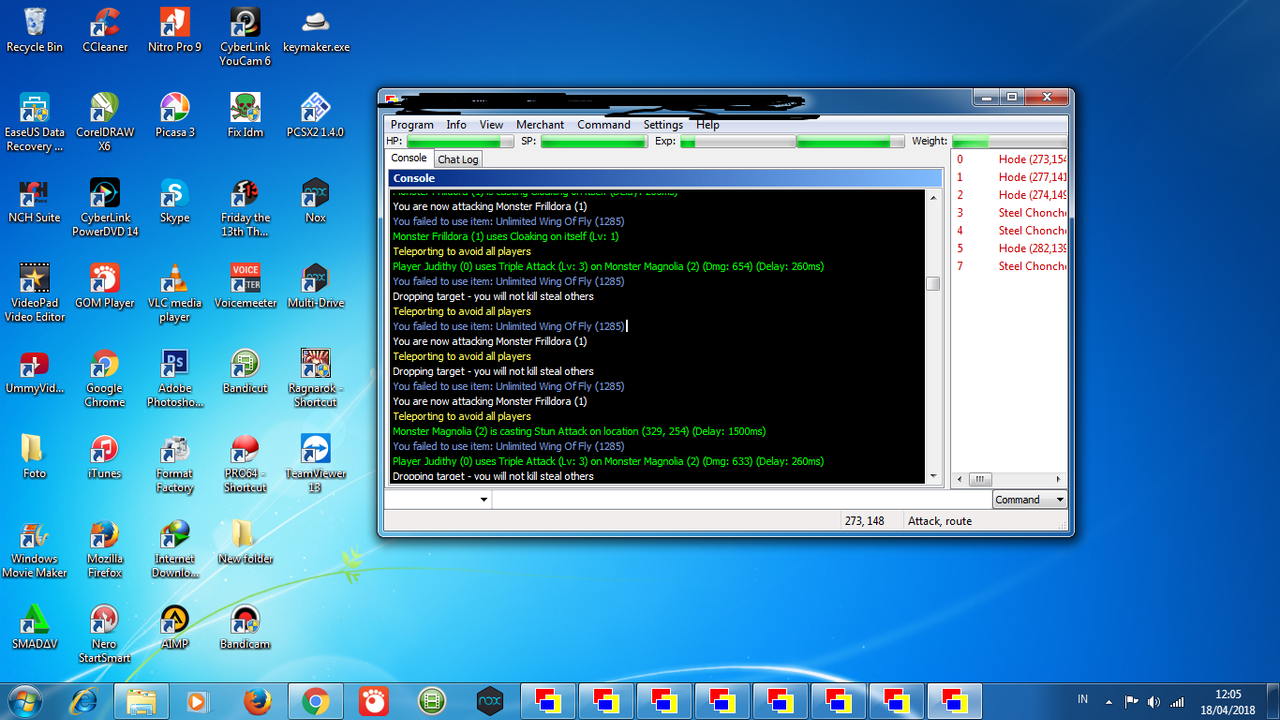Click the Attack, route status text

click(x=939, y=521)
